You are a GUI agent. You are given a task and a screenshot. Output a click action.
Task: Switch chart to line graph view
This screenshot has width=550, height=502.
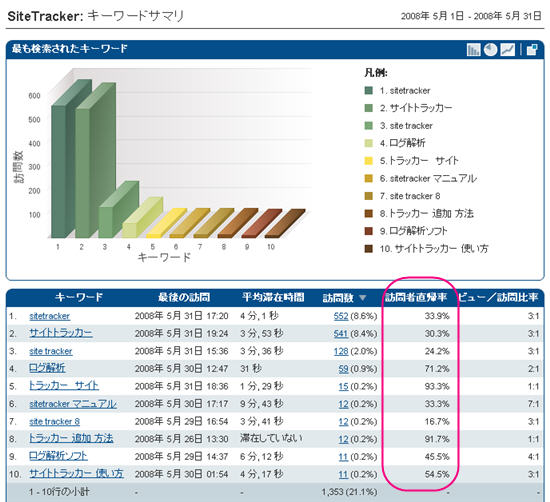pos(508,49)
